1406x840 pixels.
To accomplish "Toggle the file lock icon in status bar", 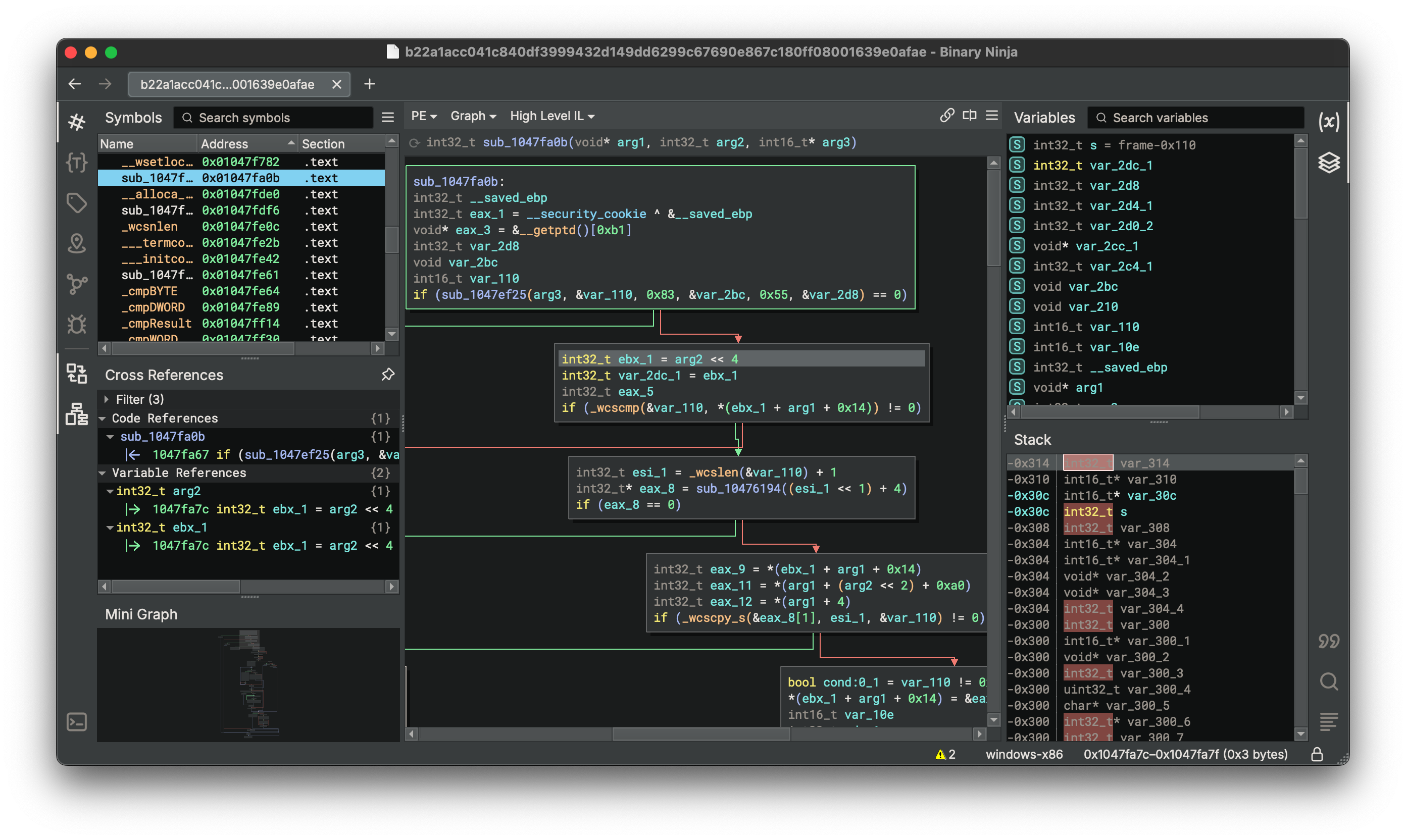I will (x=1317, y=755).
